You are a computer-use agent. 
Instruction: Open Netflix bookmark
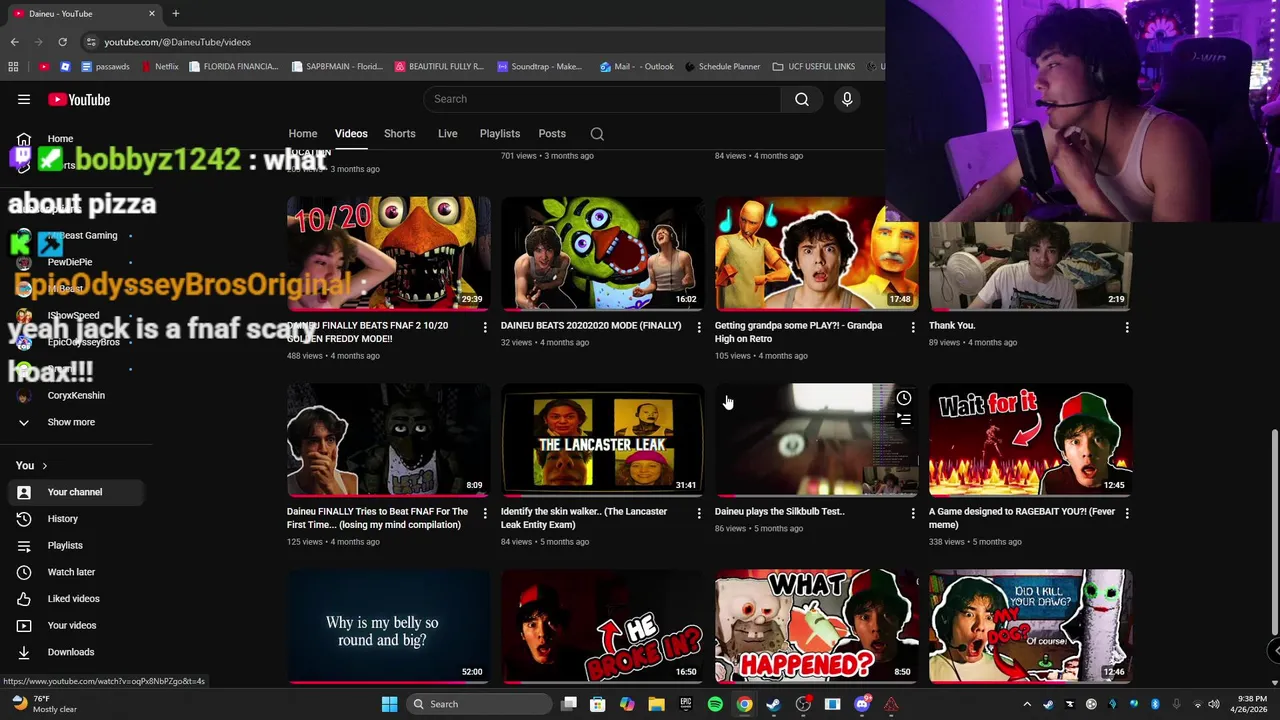click(x=160, y=67)
